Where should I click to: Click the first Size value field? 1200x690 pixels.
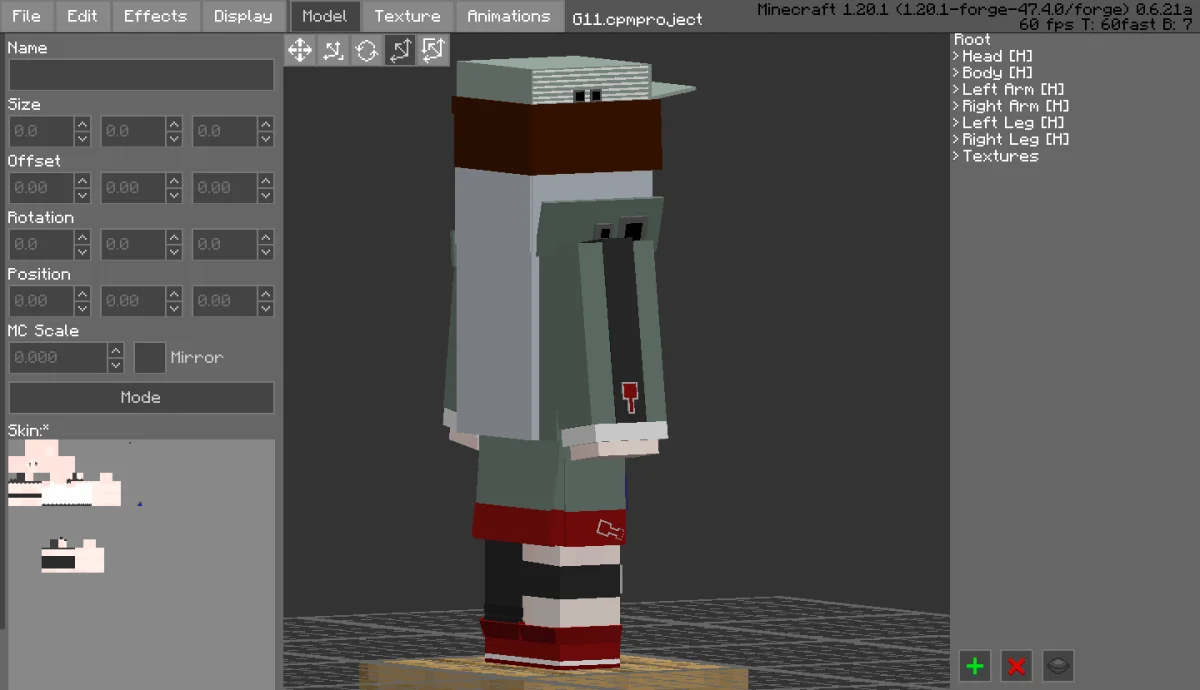41,131
